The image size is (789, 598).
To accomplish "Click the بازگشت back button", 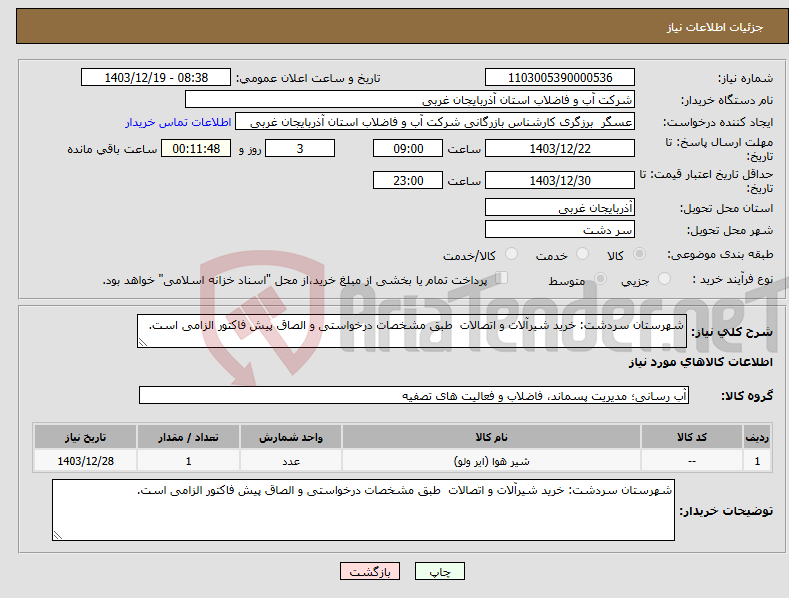I will click(x=370, y=571).
